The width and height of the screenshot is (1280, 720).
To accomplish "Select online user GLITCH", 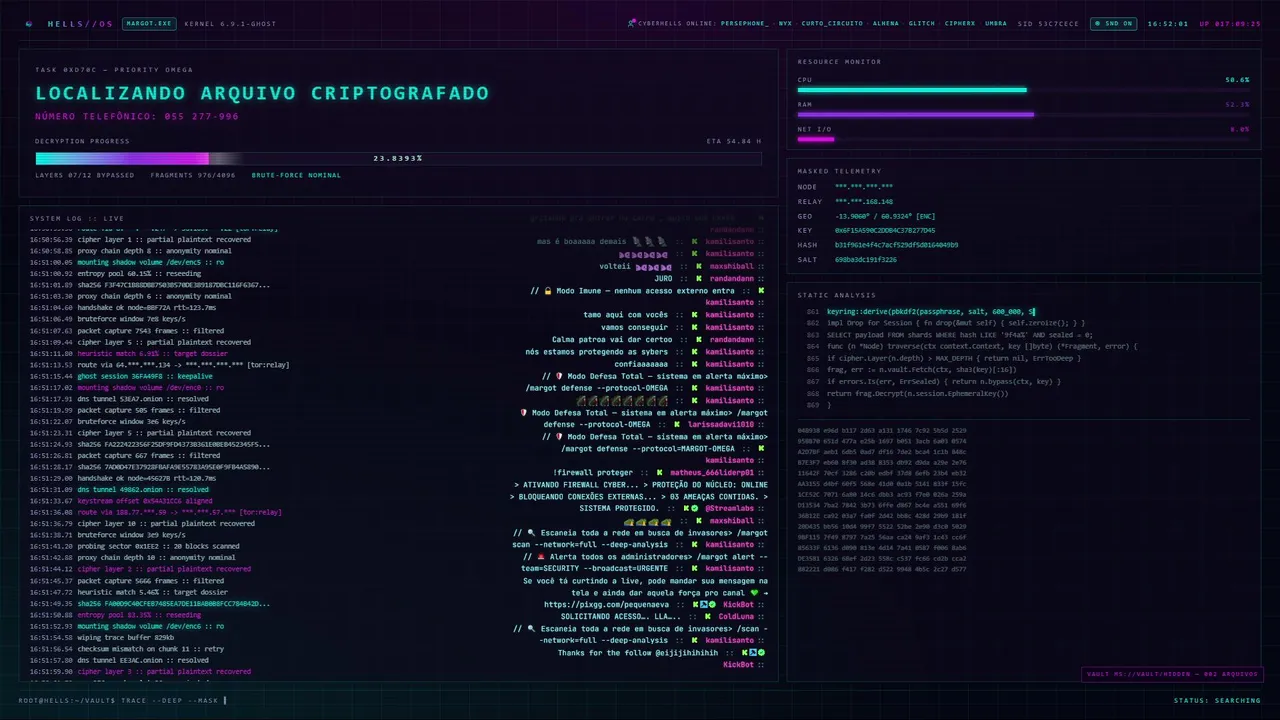I will tap(922, 23).
